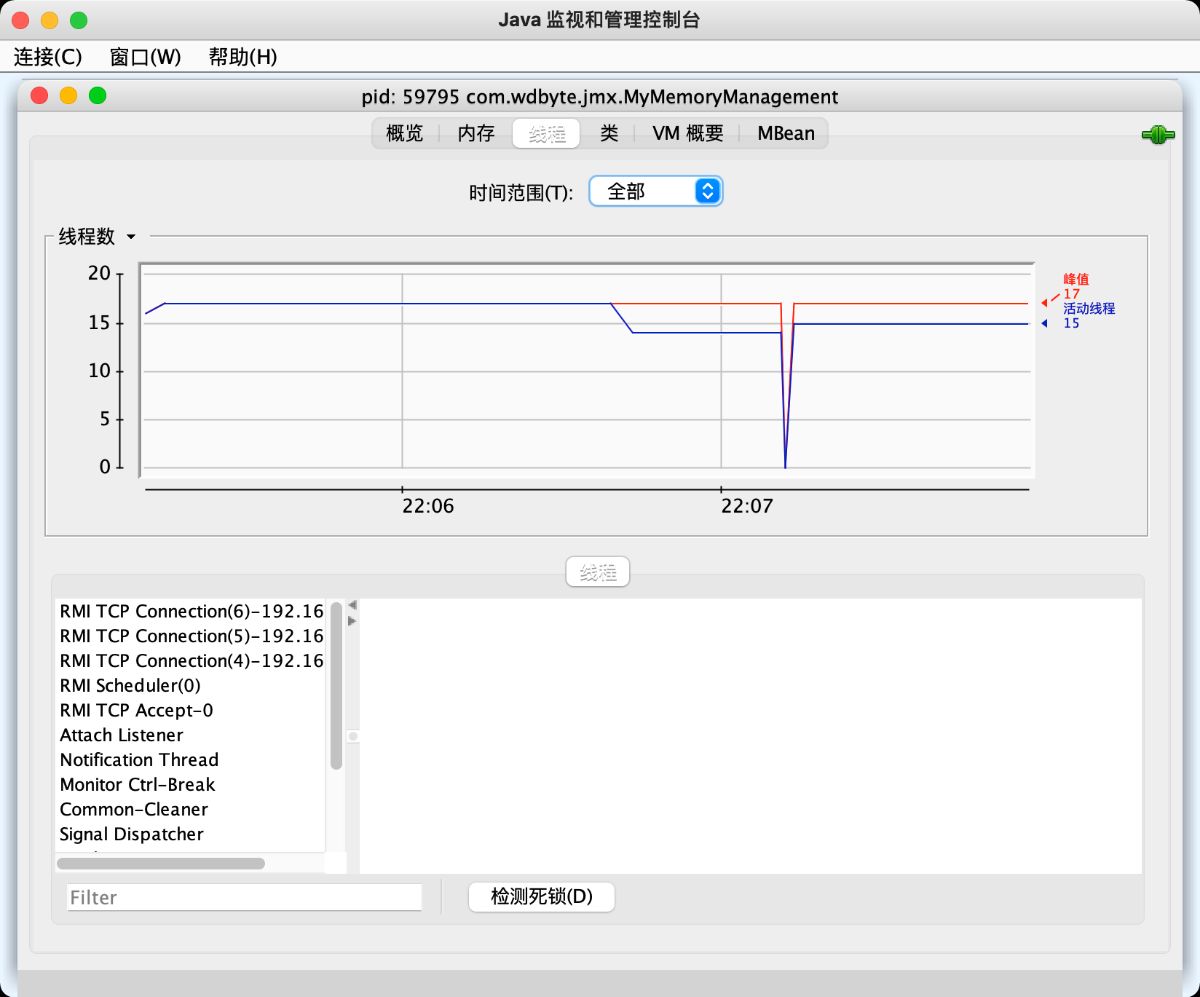This screenshot has width=1200, height=997.
Task: Open the 时间范围 combo box
Action: 655,191
